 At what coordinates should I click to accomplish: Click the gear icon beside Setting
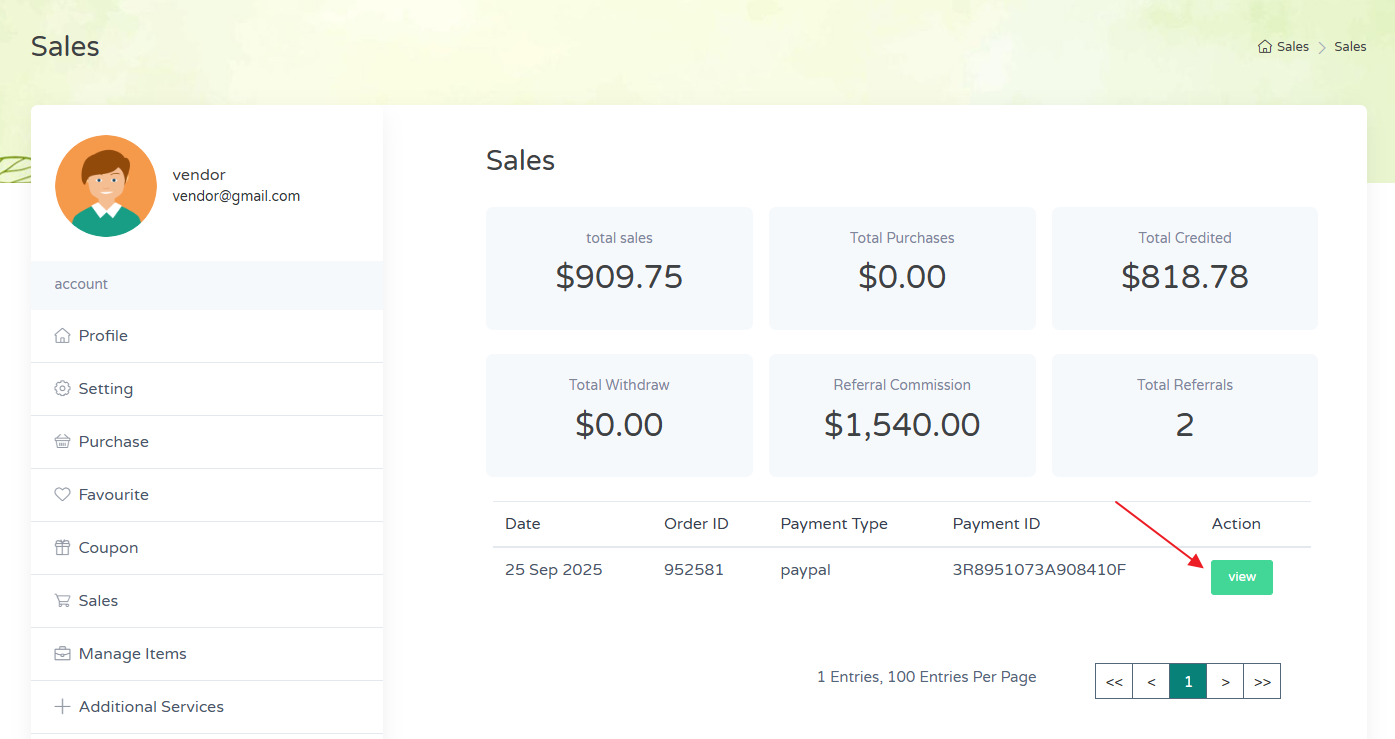pos(62,389)
